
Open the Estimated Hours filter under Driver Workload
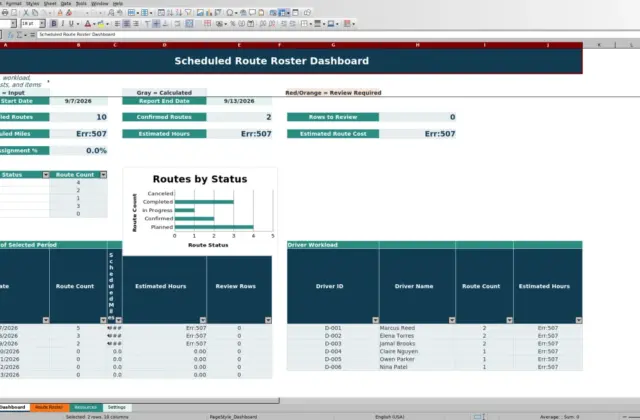[x=579, y=320]
